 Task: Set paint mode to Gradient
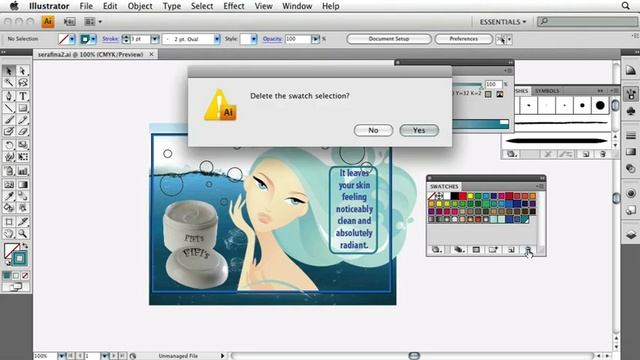[16, 276]
